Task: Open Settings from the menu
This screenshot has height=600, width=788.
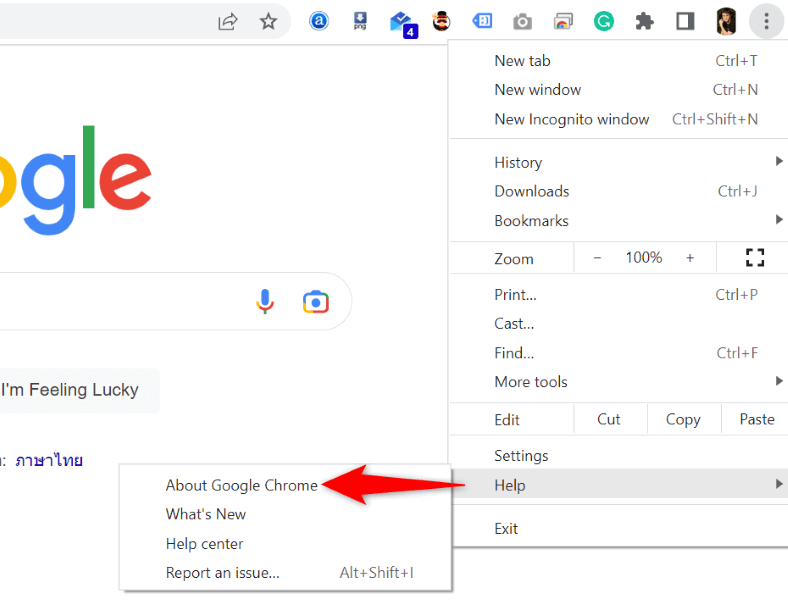Action: coord(619,456)
